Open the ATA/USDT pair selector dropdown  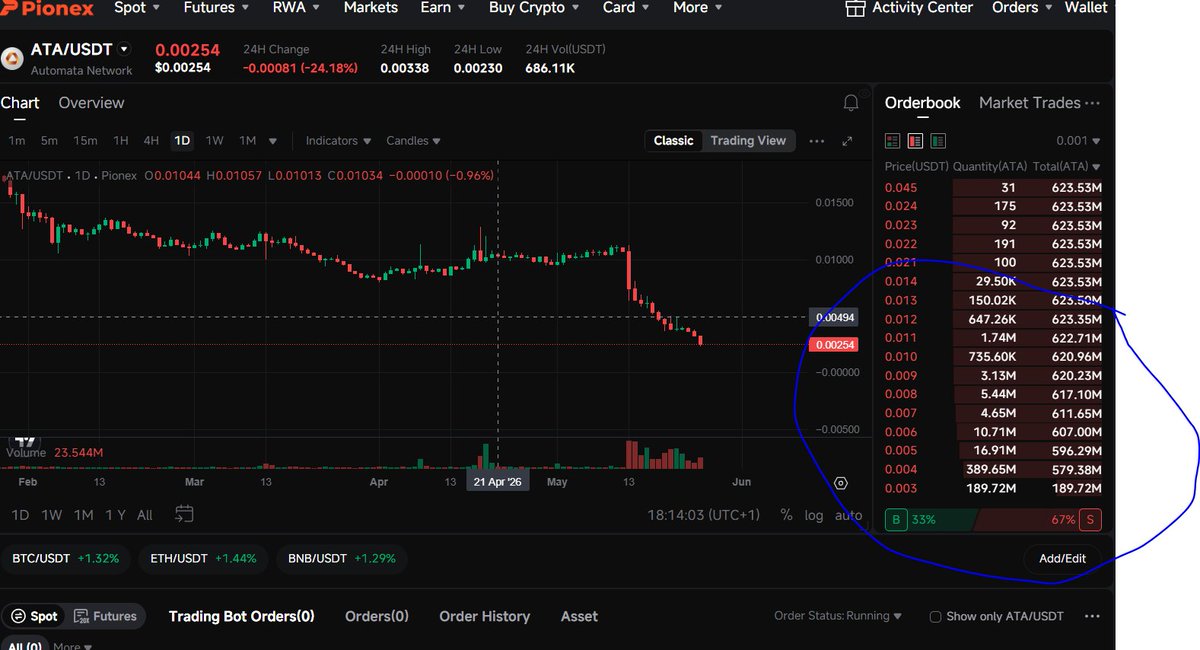click(124, 49)
